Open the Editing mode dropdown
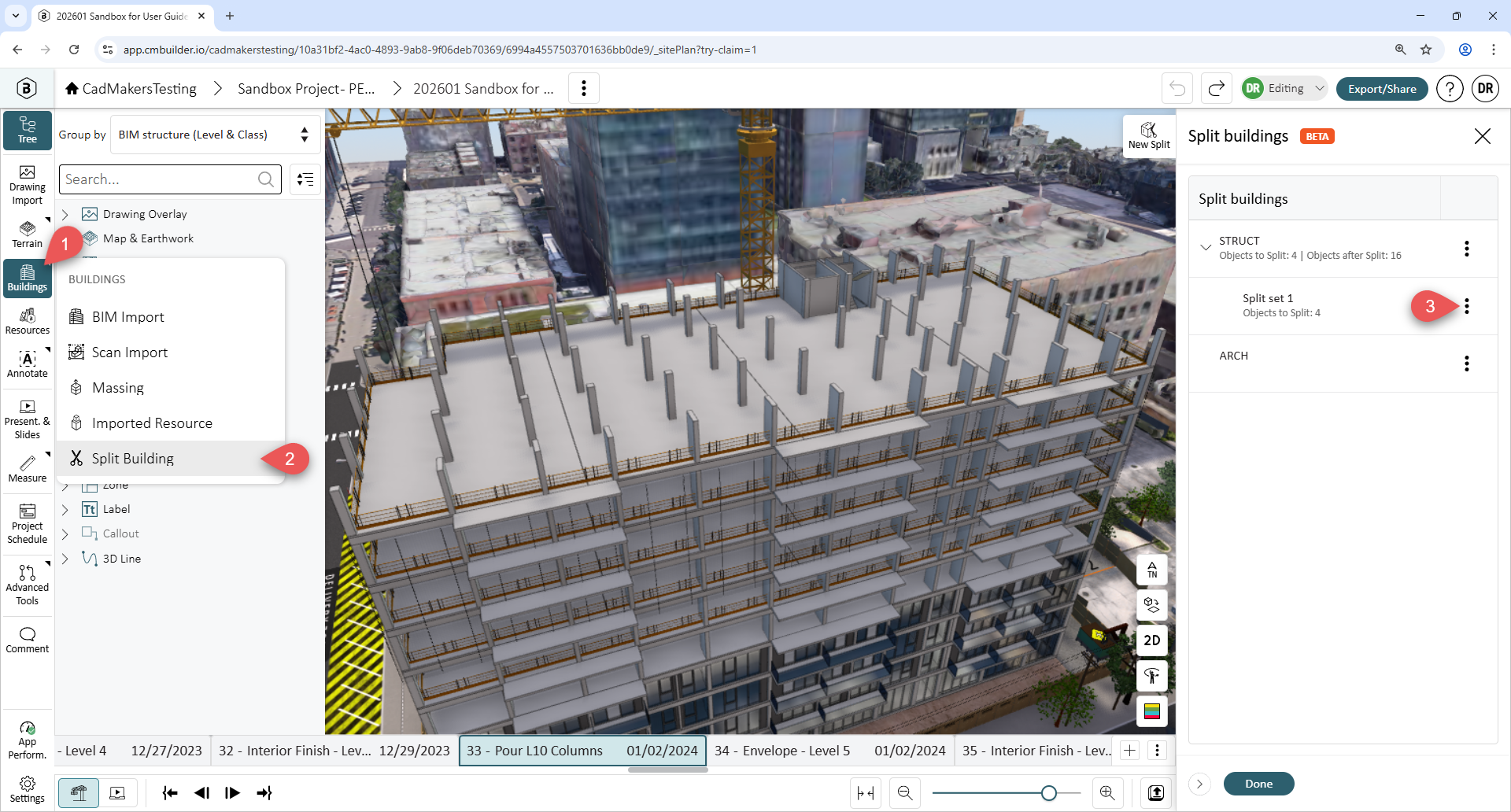This screenshot has width=1511, height=812. [x=1285, y=88]
